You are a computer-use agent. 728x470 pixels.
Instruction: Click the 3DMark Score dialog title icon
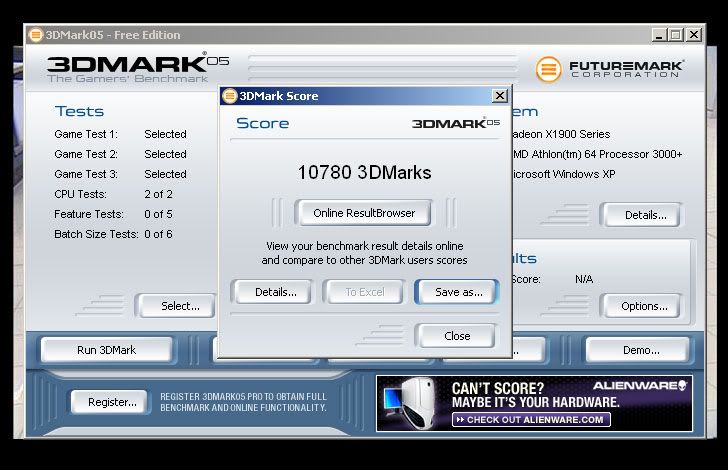[229, 96]
